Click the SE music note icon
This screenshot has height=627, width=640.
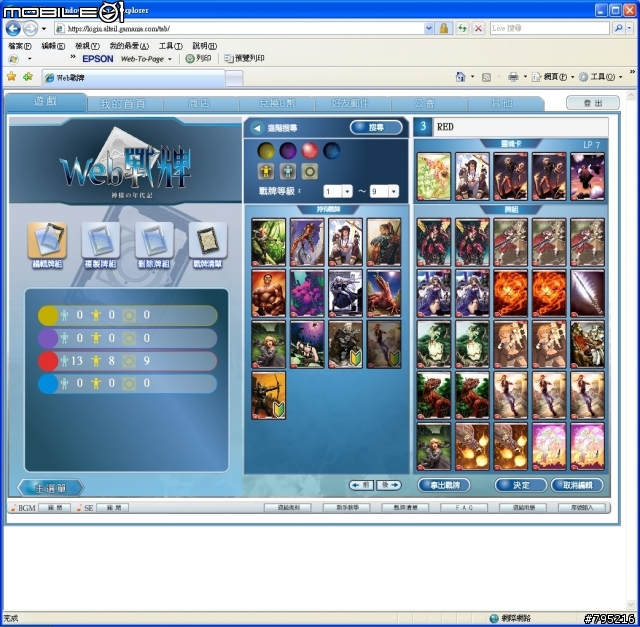[x=80, y=508]
